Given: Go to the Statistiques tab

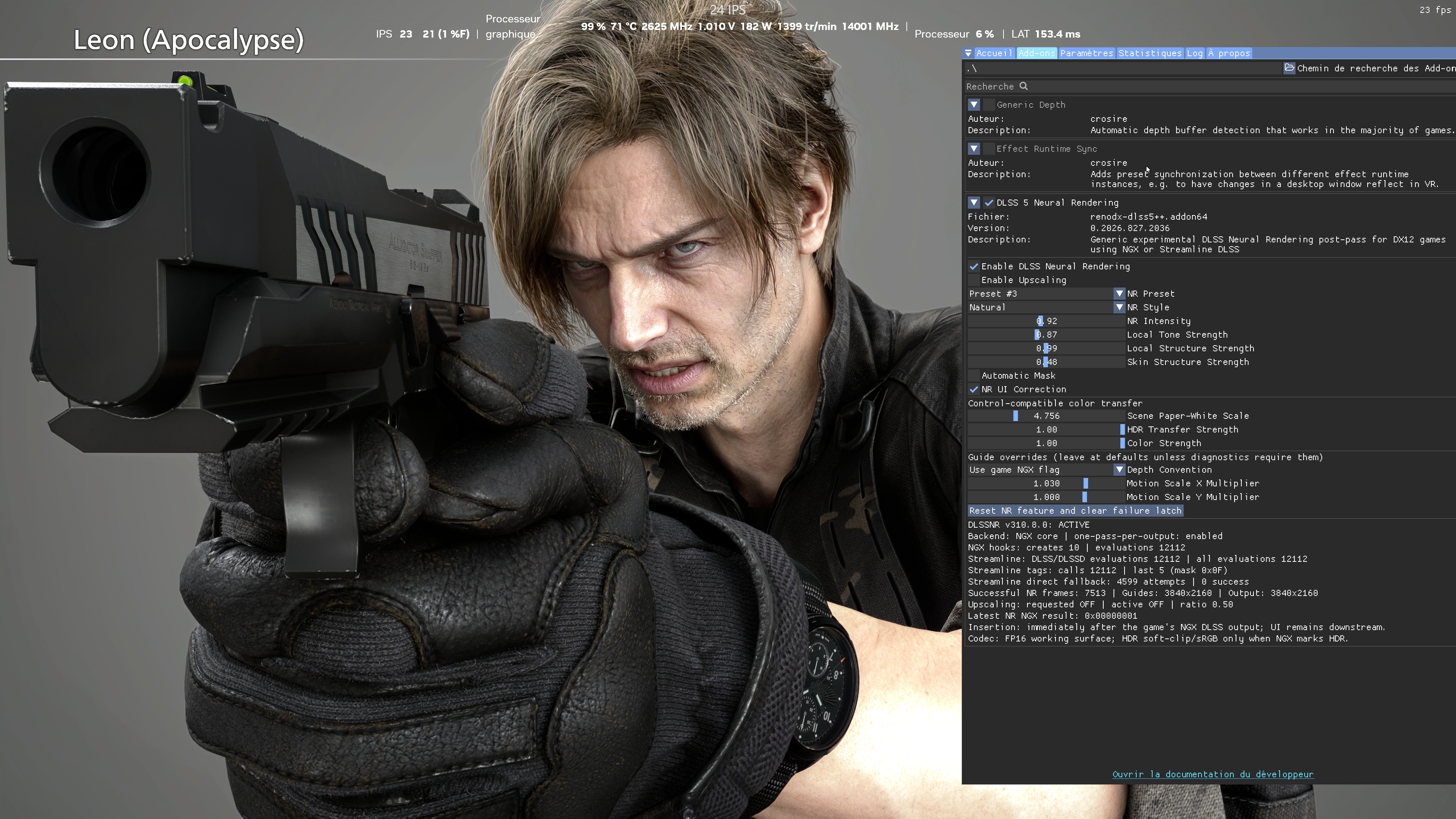Looking at the screenshot, I should (x=1150, y=53).
